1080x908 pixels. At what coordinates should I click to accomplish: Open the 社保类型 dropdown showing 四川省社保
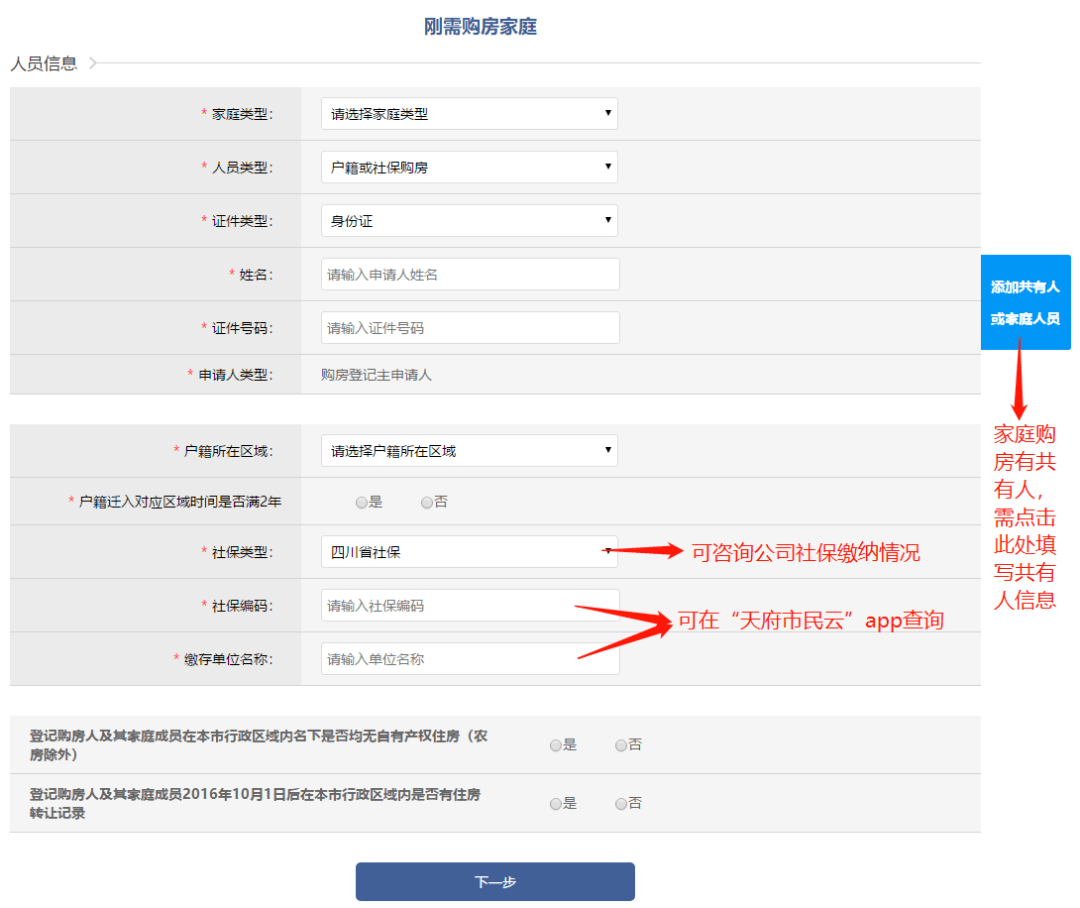469,552
